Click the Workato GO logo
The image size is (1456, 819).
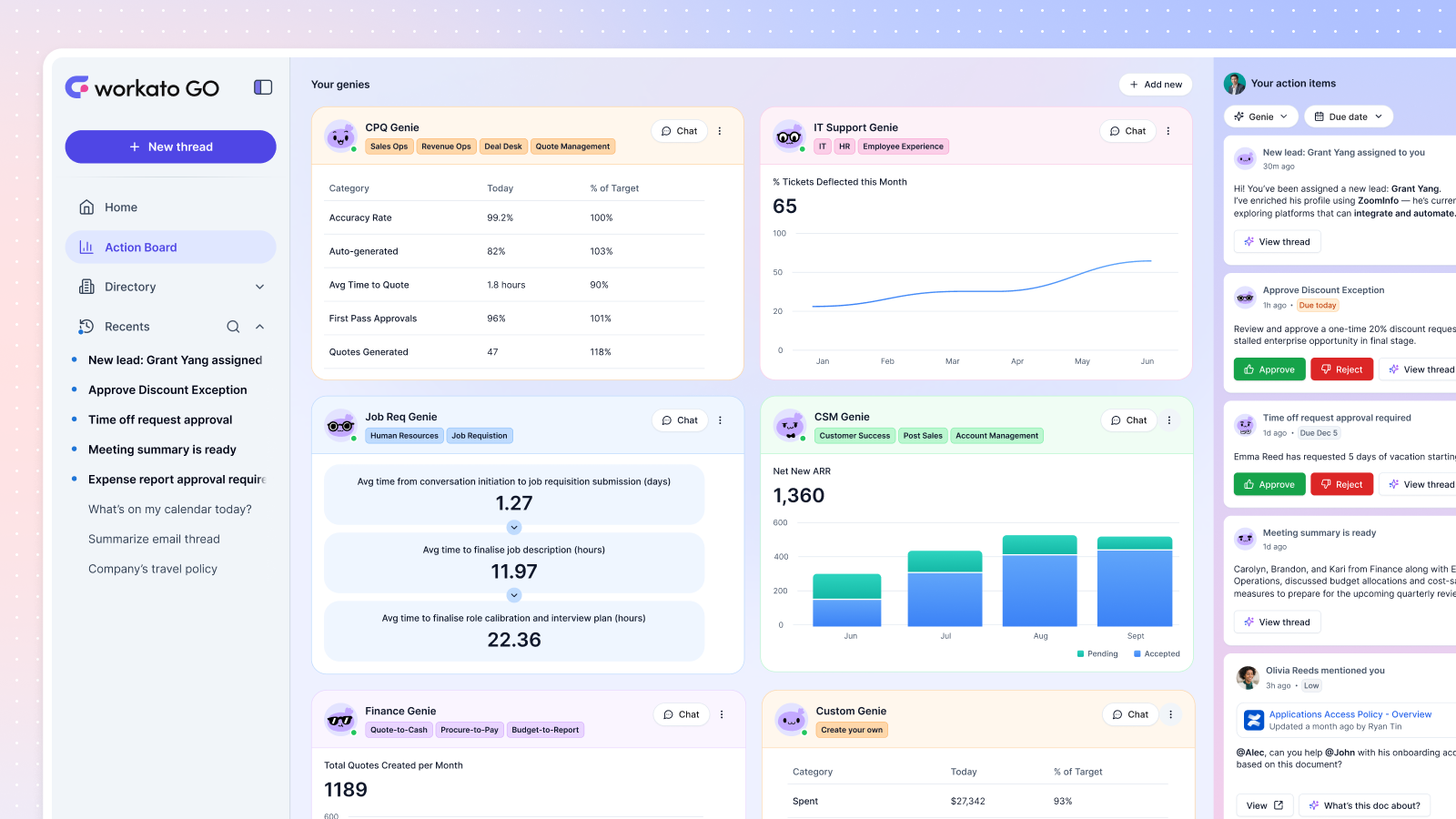tap(143, 87)
